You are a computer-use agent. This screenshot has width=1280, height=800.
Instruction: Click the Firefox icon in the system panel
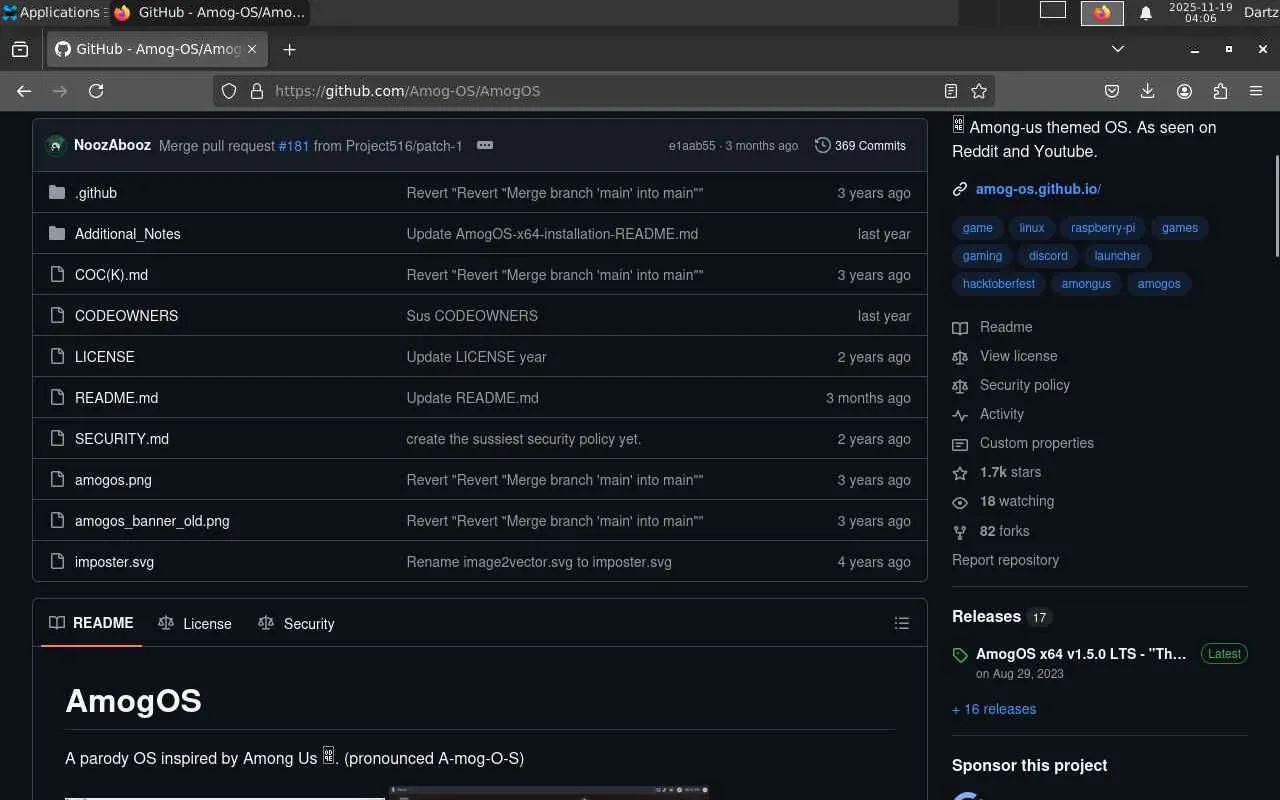click(x=1102, y=12)
